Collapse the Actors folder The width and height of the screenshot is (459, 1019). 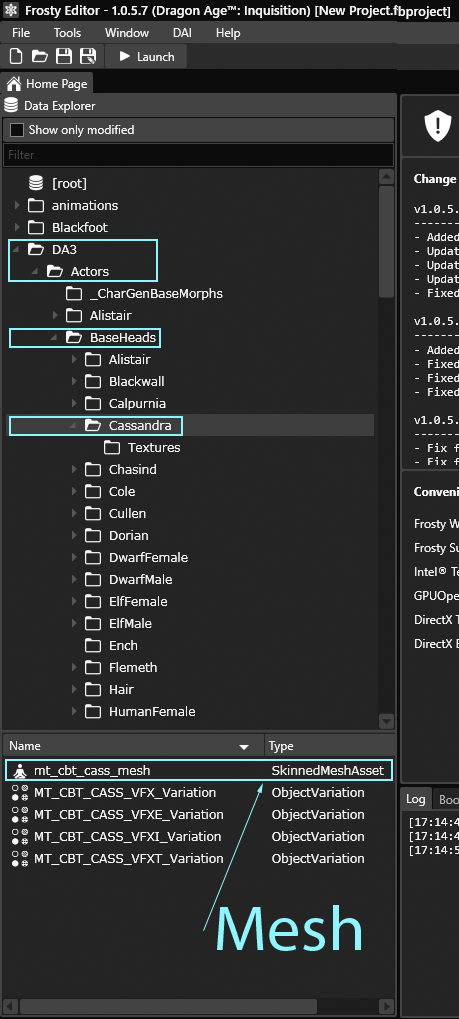click(x=36, y=272)
